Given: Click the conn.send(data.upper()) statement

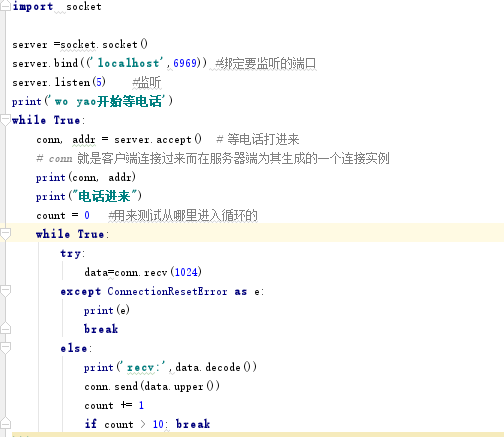Looking at the screenshot, I should point(152,386).
